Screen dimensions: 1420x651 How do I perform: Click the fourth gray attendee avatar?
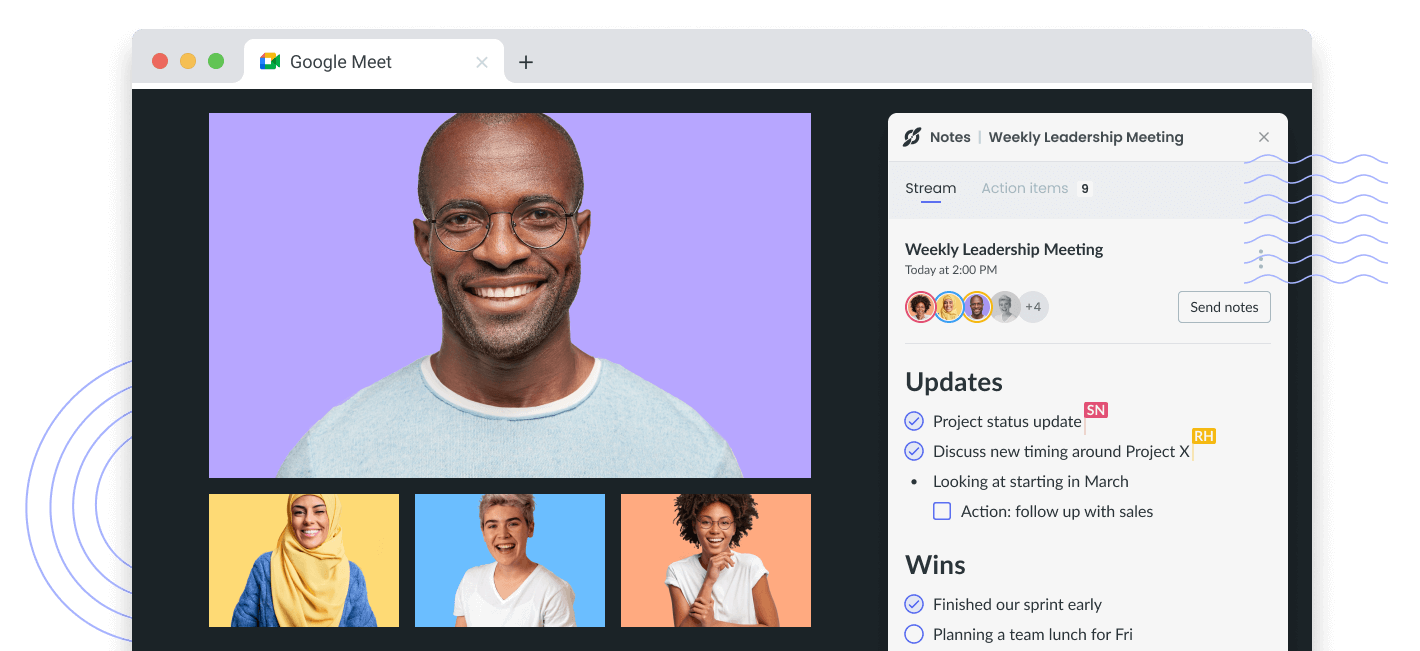[1005, 307]
